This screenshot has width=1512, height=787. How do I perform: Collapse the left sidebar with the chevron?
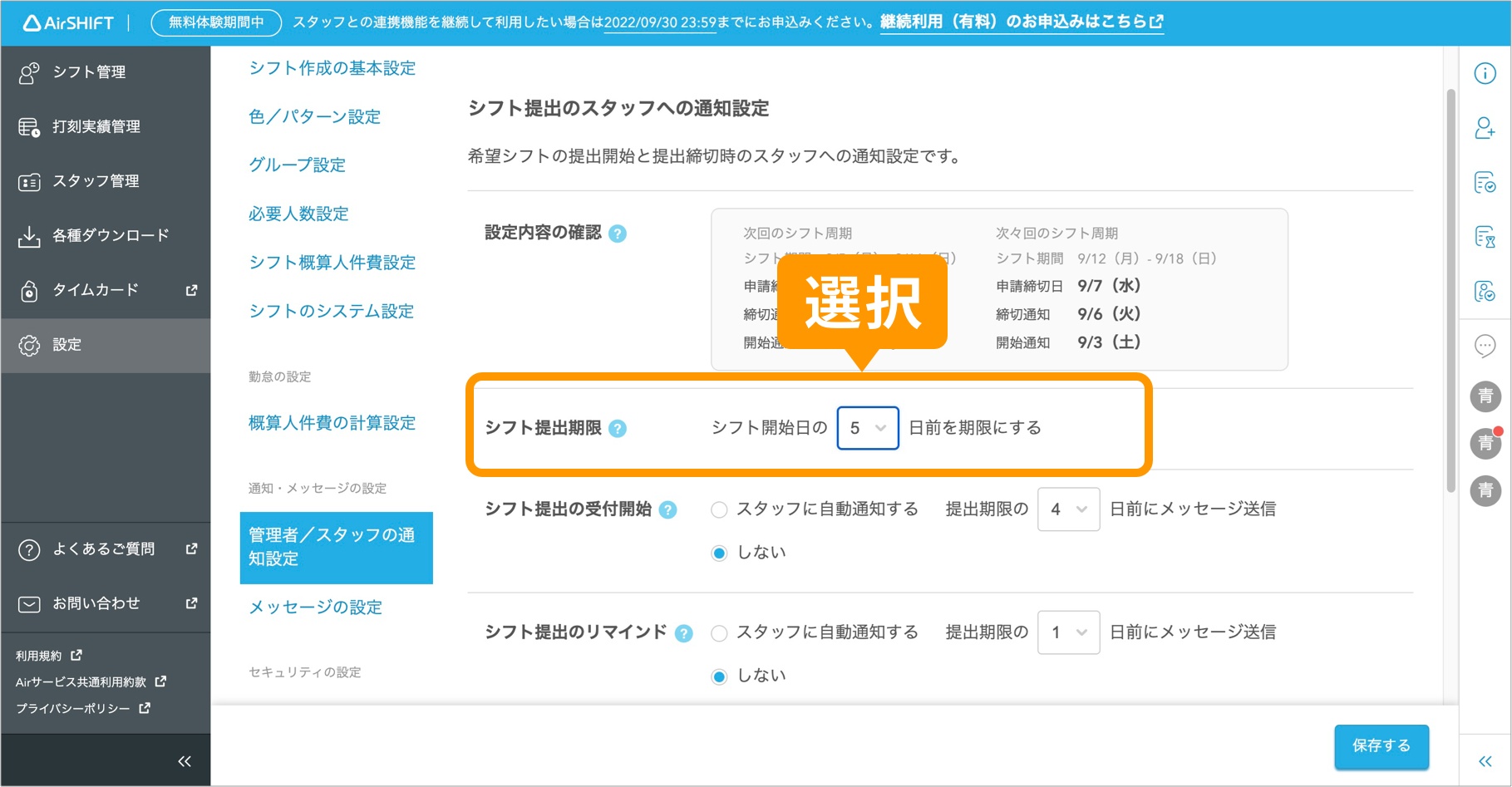click(185, 760)
